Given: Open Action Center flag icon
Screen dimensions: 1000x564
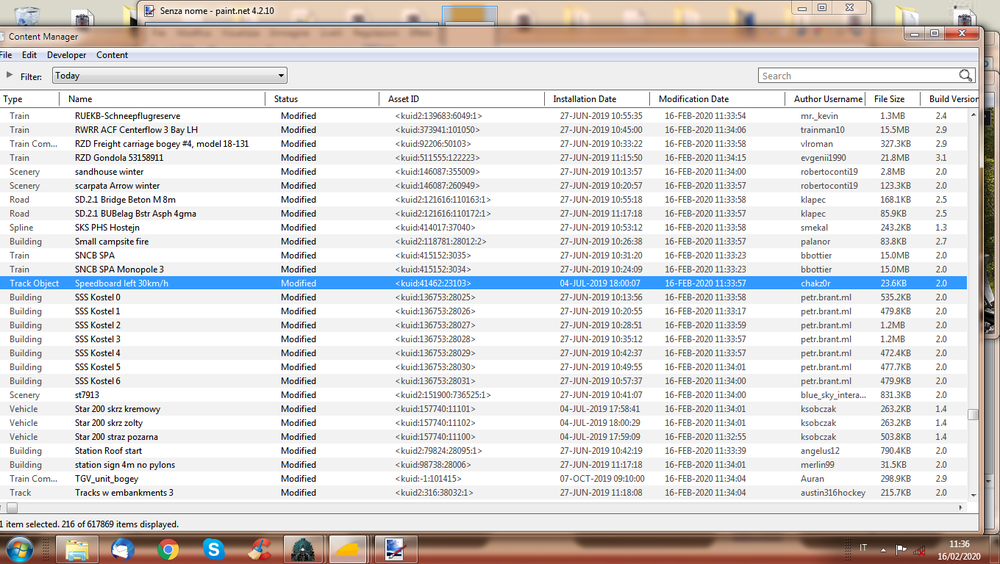Looking at the screenshot, I should coord(901,549).
